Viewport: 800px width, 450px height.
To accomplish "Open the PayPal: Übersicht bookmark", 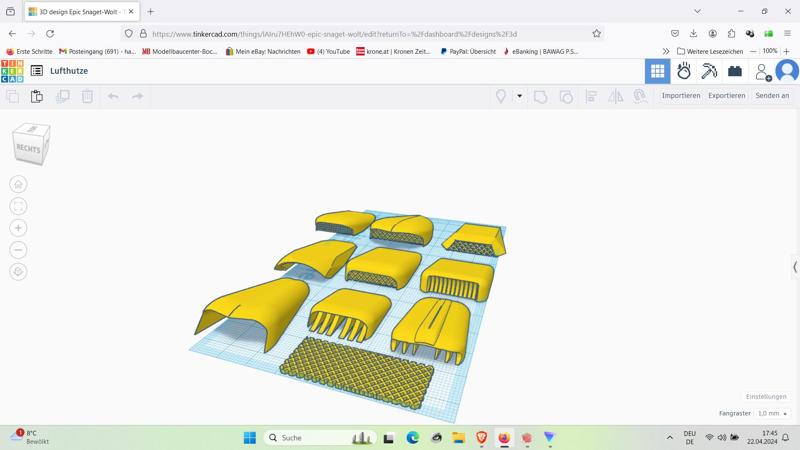I will pyautogui.click(x=468, y=52).
